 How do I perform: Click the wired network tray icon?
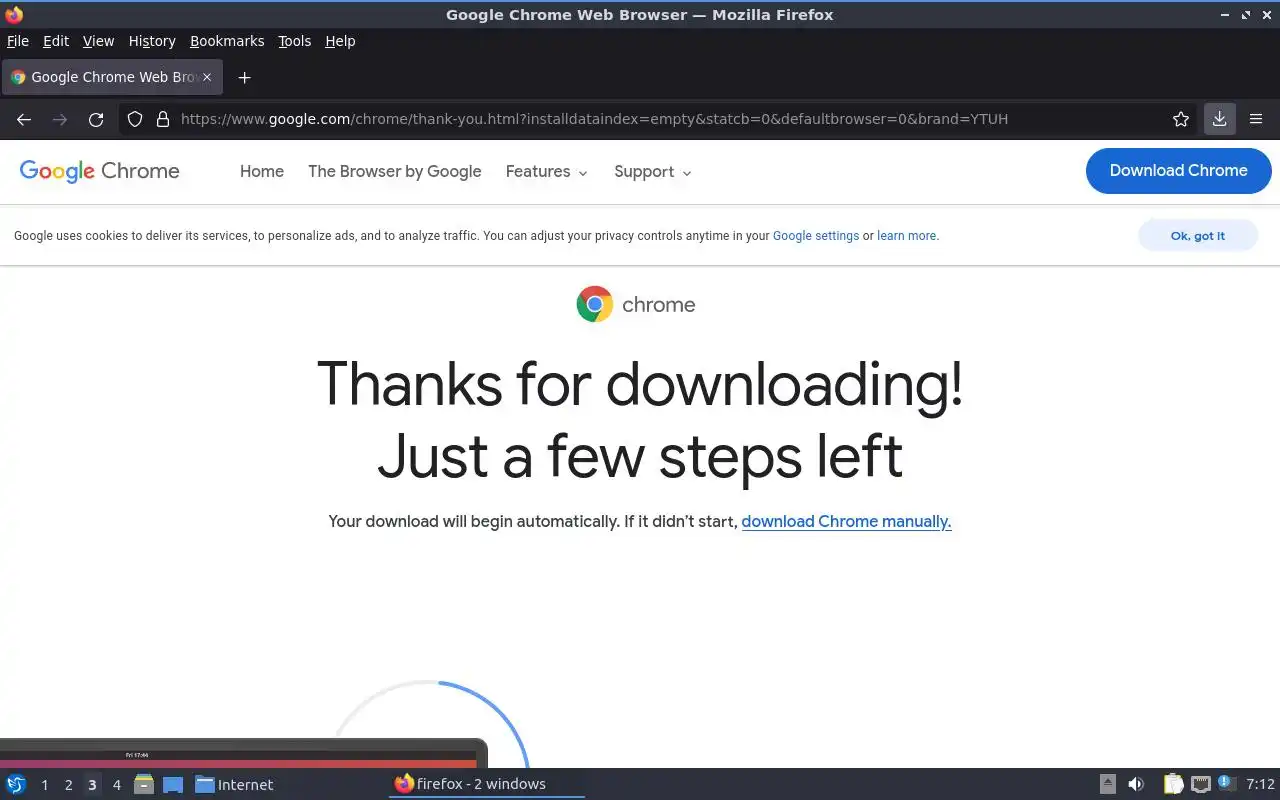coord(1201,784)
